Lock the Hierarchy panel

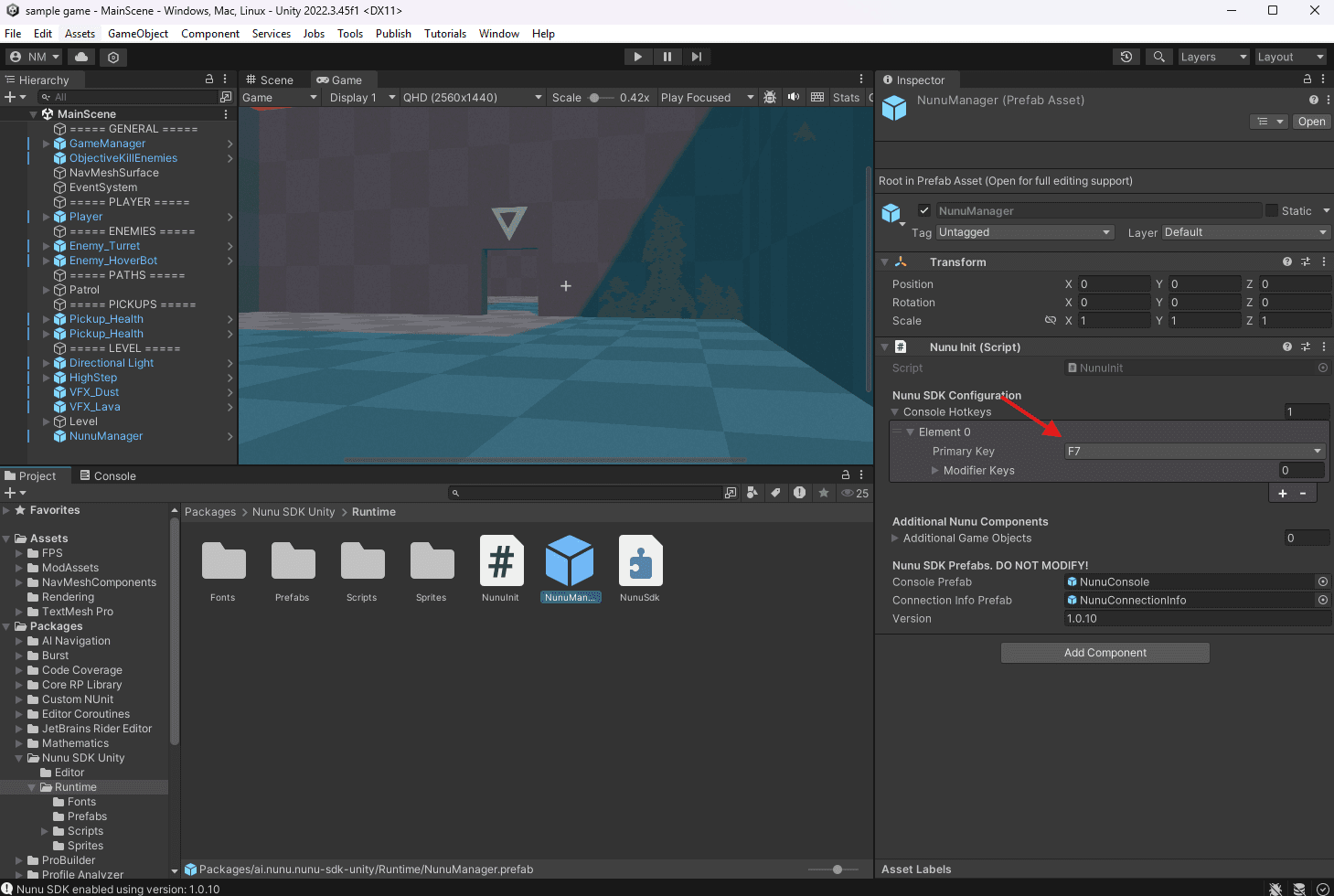tap(209, 80)
